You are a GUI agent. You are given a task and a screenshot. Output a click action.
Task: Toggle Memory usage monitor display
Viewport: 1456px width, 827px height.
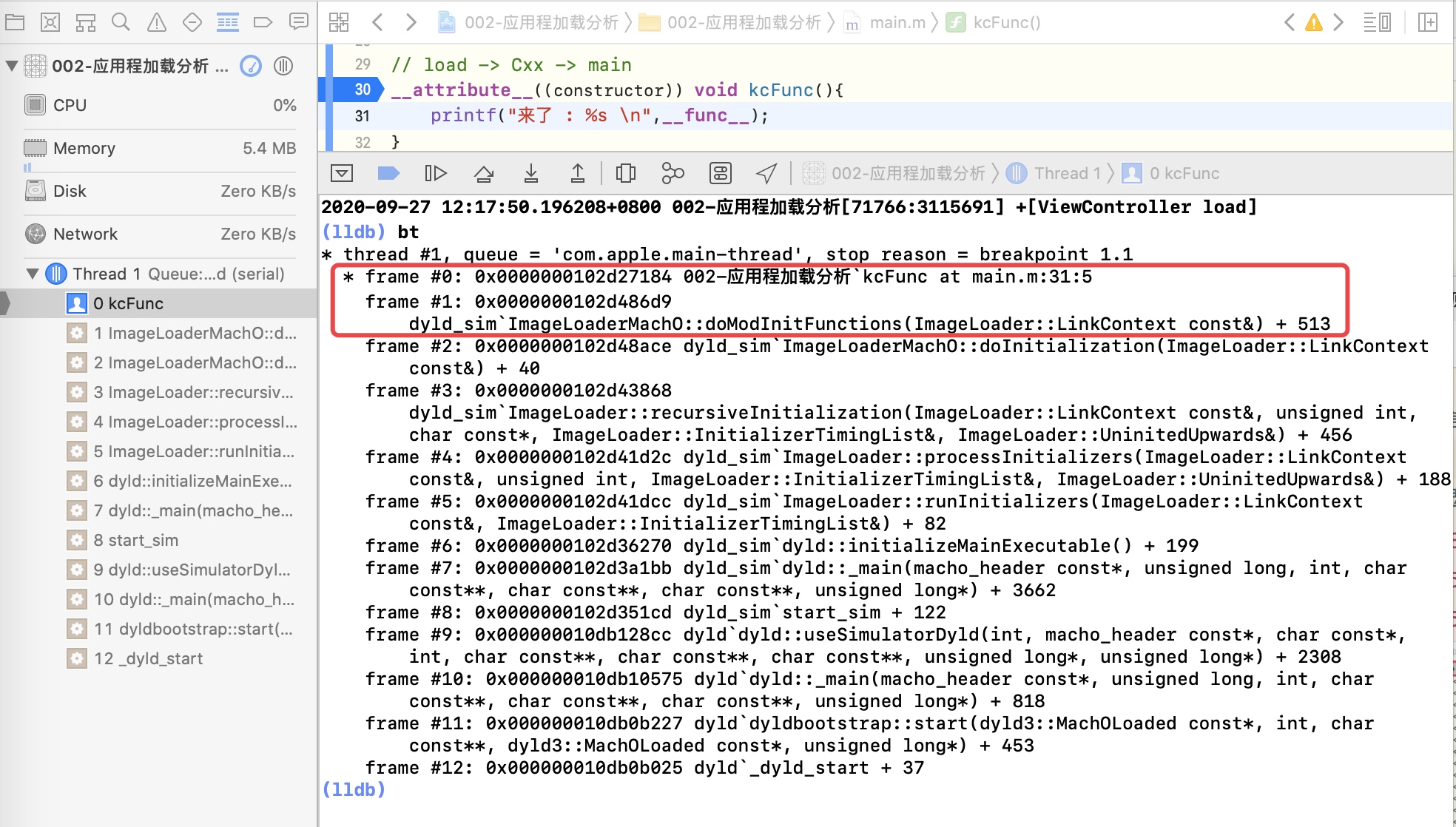[82, 148]
